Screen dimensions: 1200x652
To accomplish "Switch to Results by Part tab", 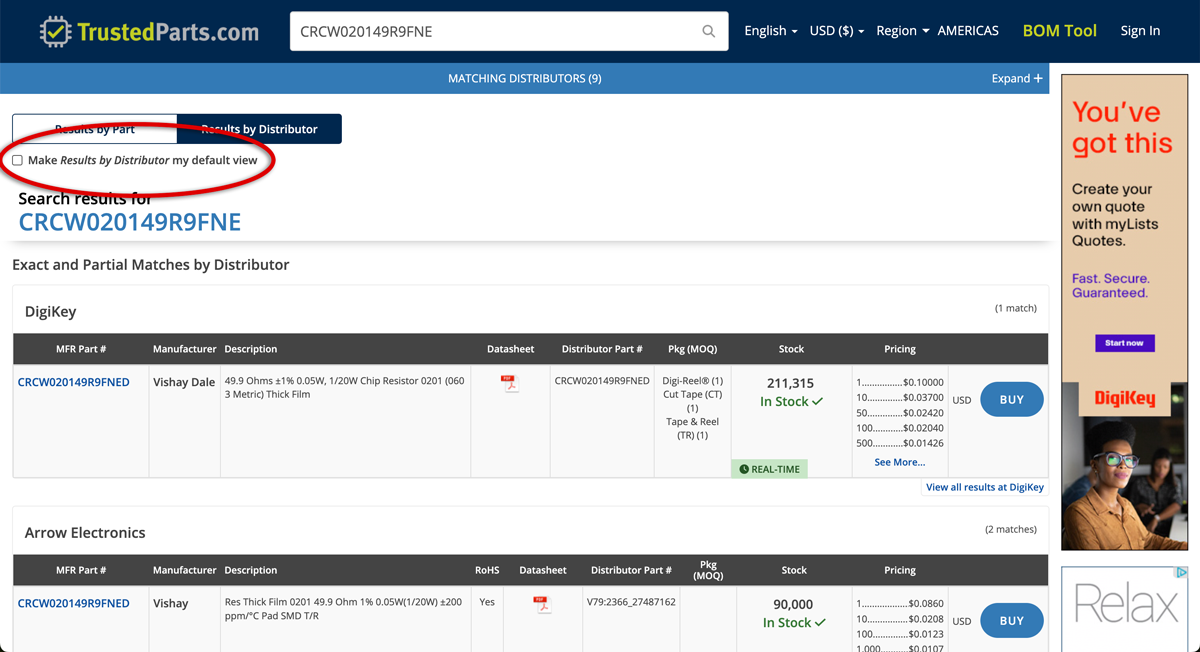I will (95, 129).
